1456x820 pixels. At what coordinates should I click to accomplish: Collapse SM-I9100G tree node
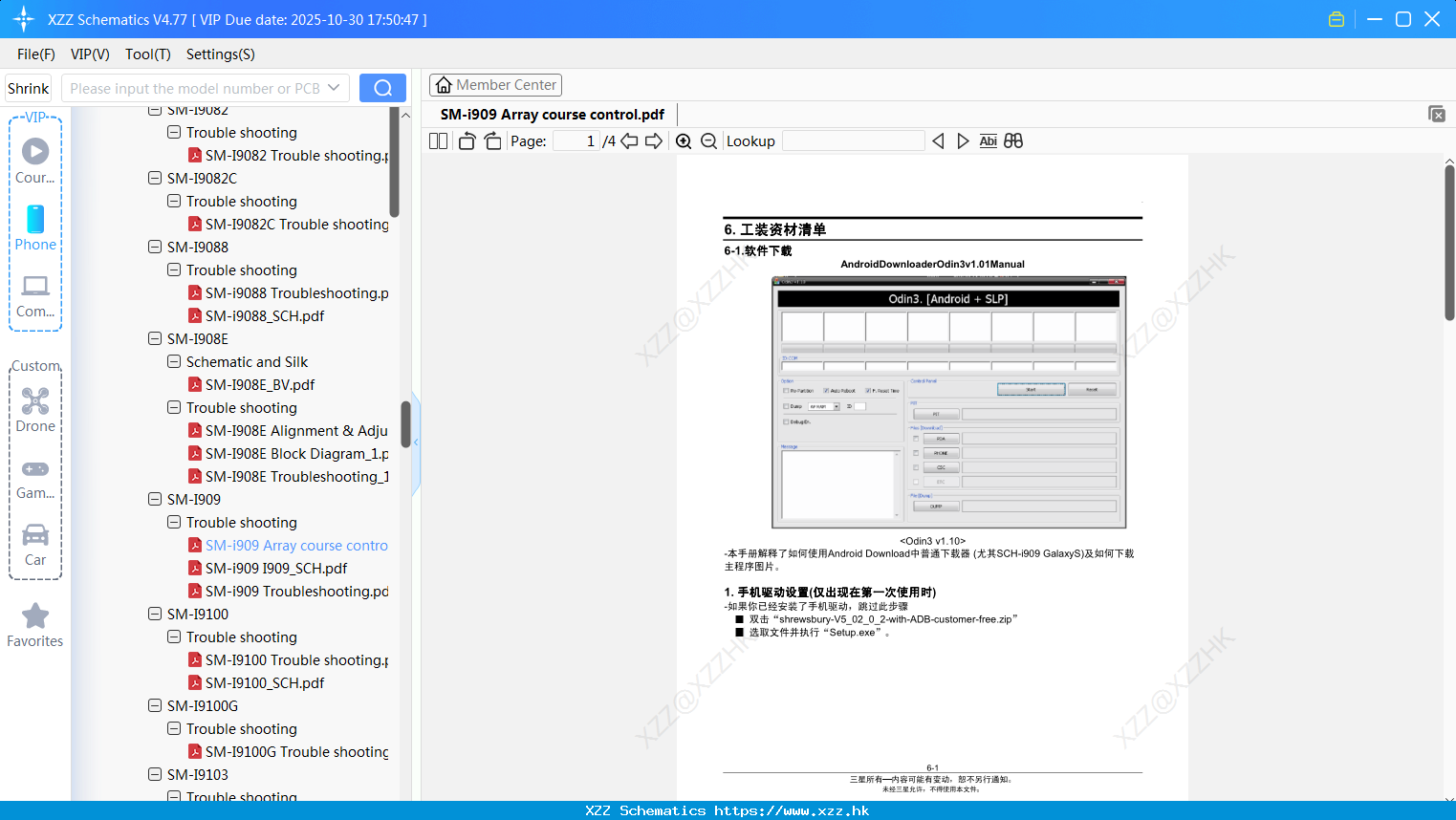[155, 705]
